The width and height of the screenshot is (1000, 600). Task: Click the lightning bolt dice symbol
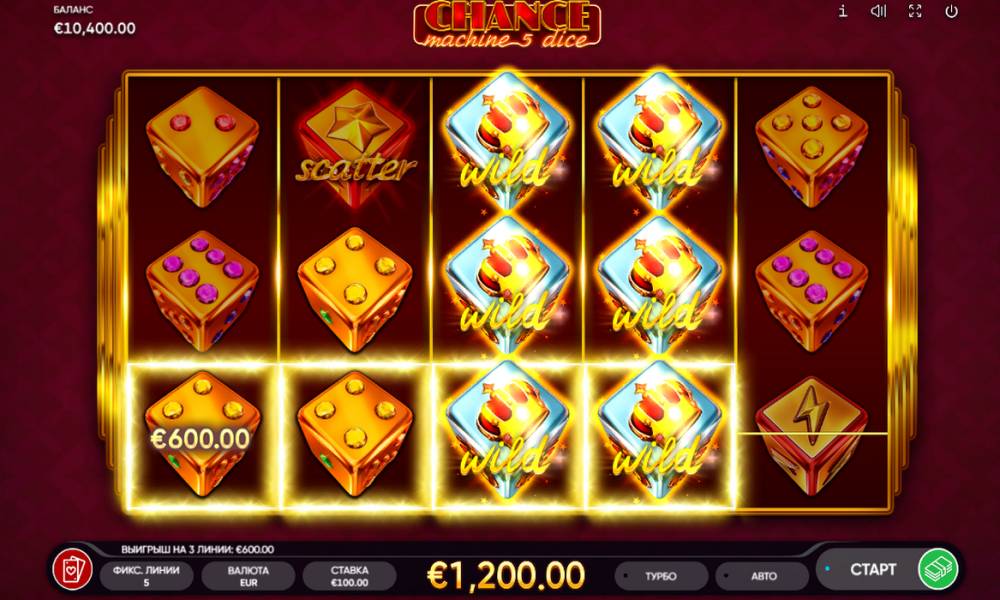tap(811, 435)
